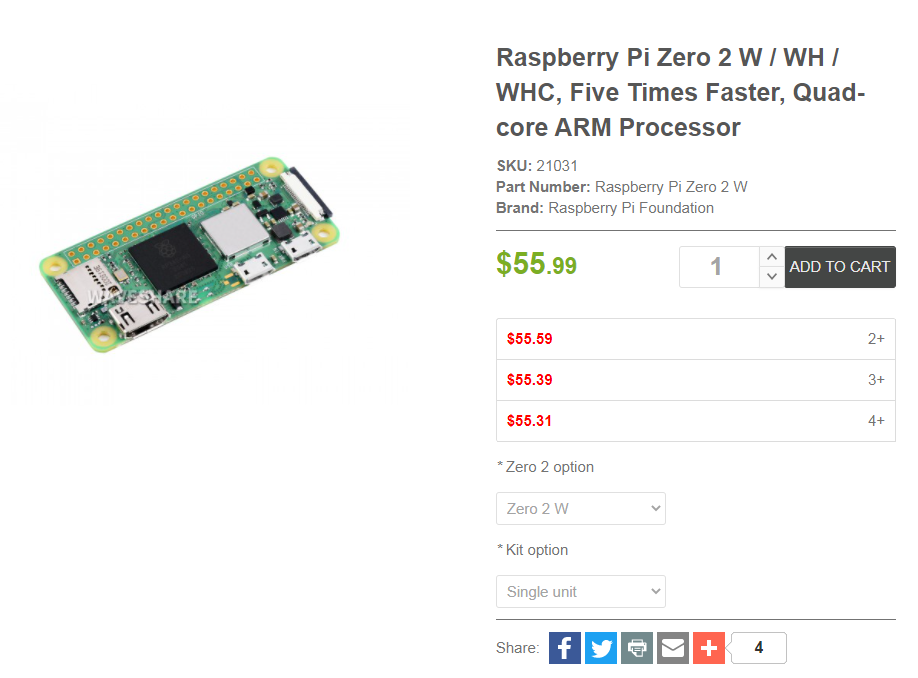Focus the quantity input field

pos(718,267)
